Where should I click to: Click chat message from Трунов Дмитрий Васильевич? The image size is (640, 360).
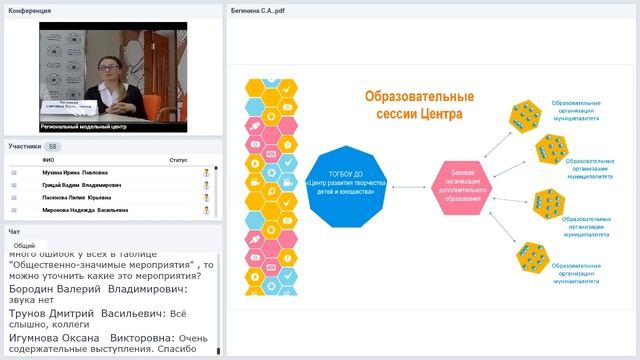point(98,319)
